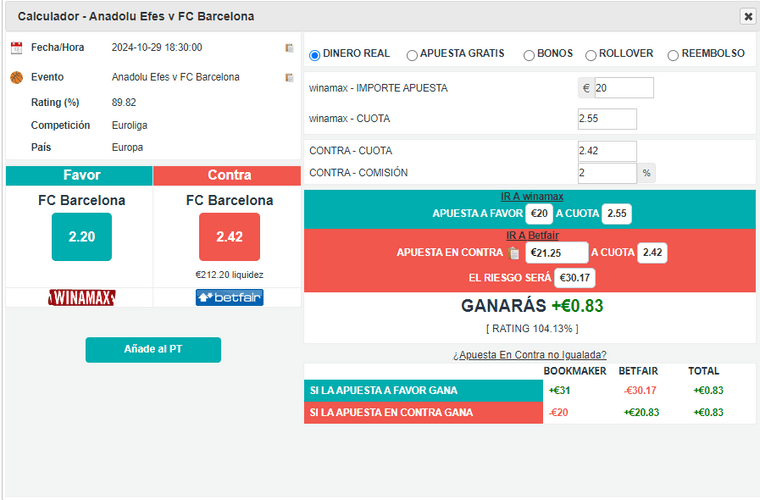Click the winamax IMPORTE APUESTA input field
The height and width of the screenshot is (500, 760).
(x=623, y=88)
